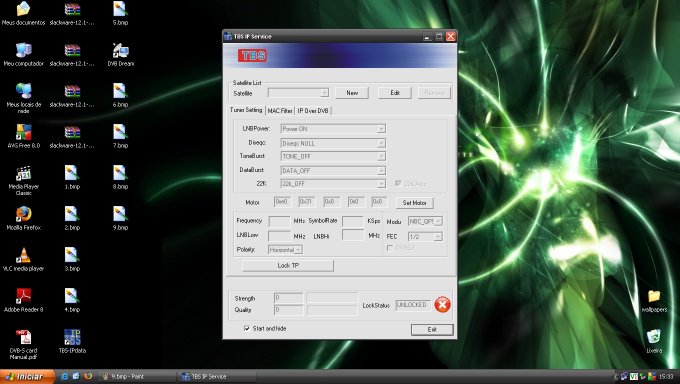
Task: Open the Iniciar start menu
Action: pyautogui.click(x=27, y=376)
